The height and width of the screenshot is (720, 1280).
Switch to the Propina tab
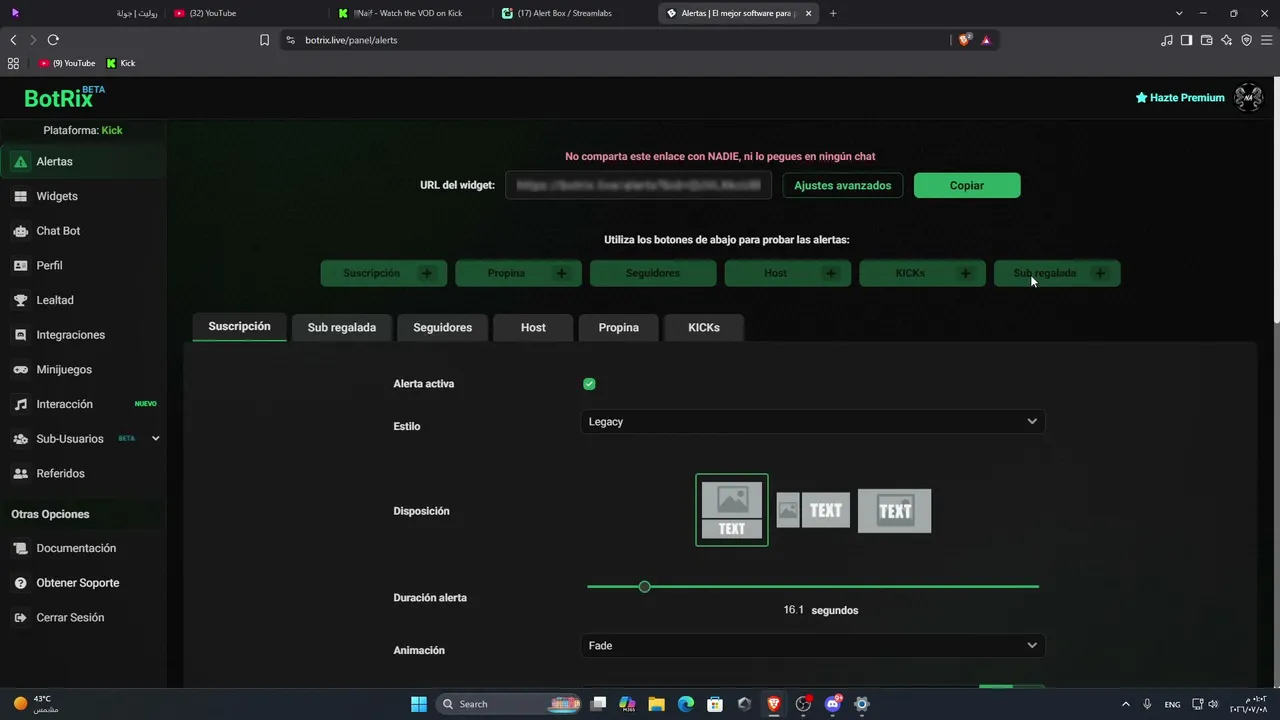coord(618,327)
